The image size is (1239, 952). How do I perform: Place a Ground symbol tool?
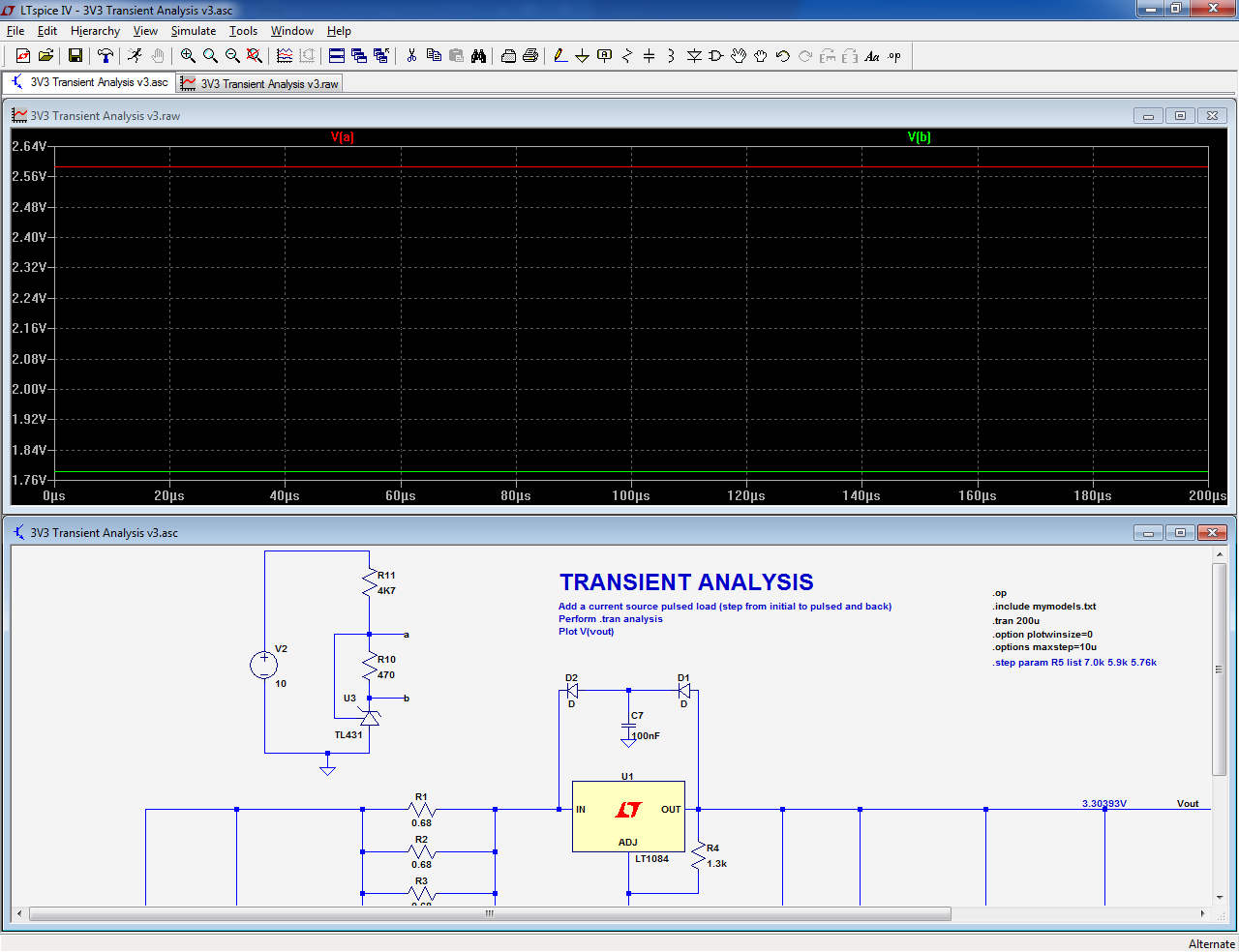pyautogui.click(x=582, y=56)
